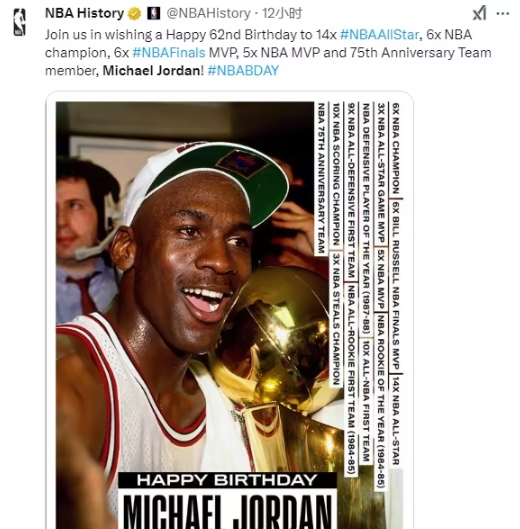Click the NBA affiliation logo badge

point(154,13)
